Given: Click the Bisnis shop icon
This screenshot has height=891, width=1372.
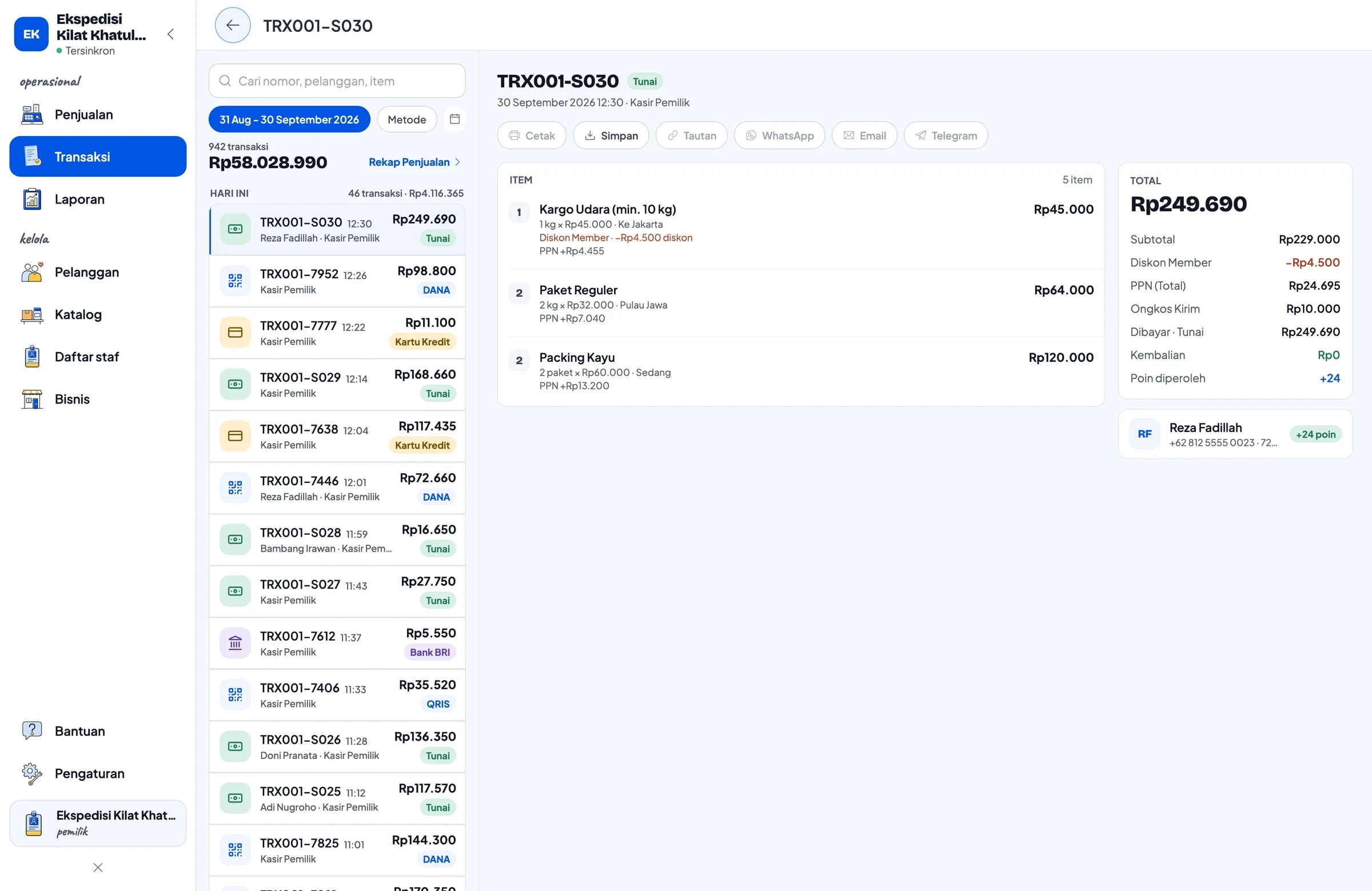Looking at the screenshot, I should pyautogui.click(x=32, y=399).
